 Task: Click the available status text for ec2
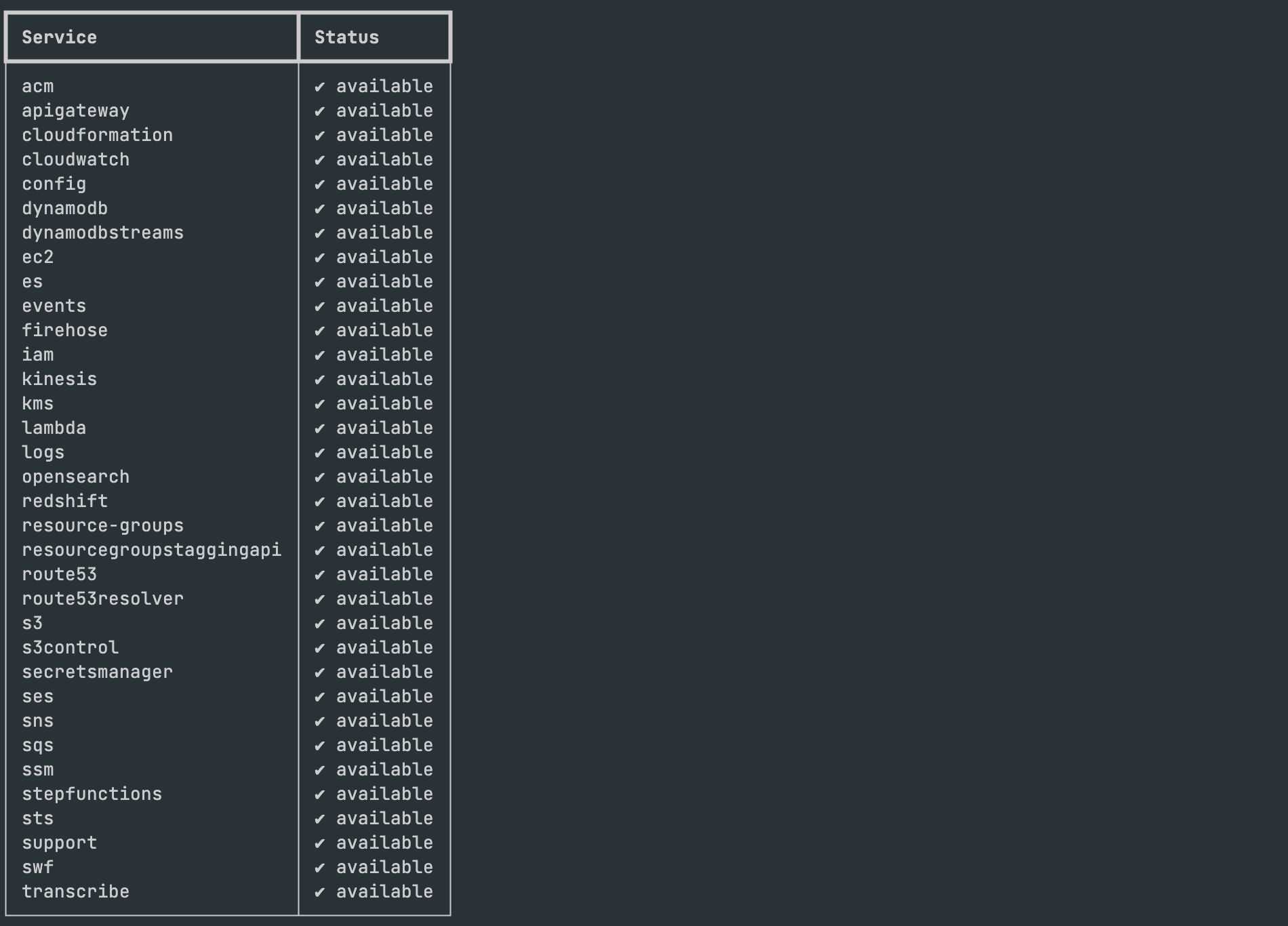pyautogui.click(x=384, y=258)
